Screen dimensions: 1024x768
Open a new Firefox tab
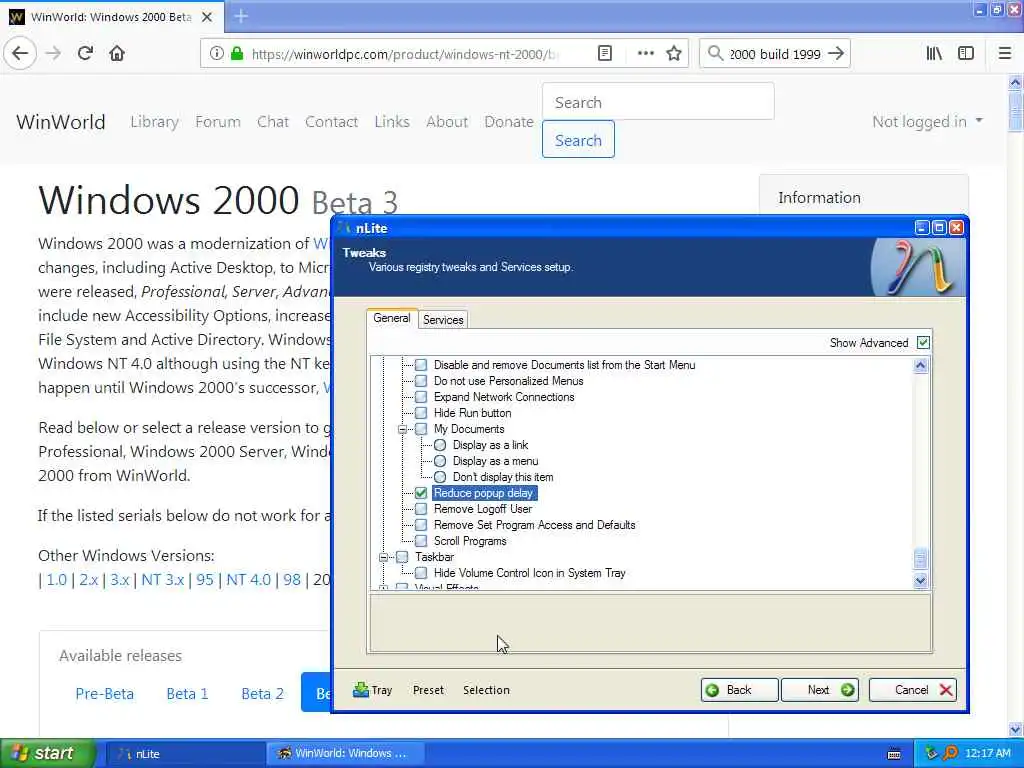tap(241, 16)
